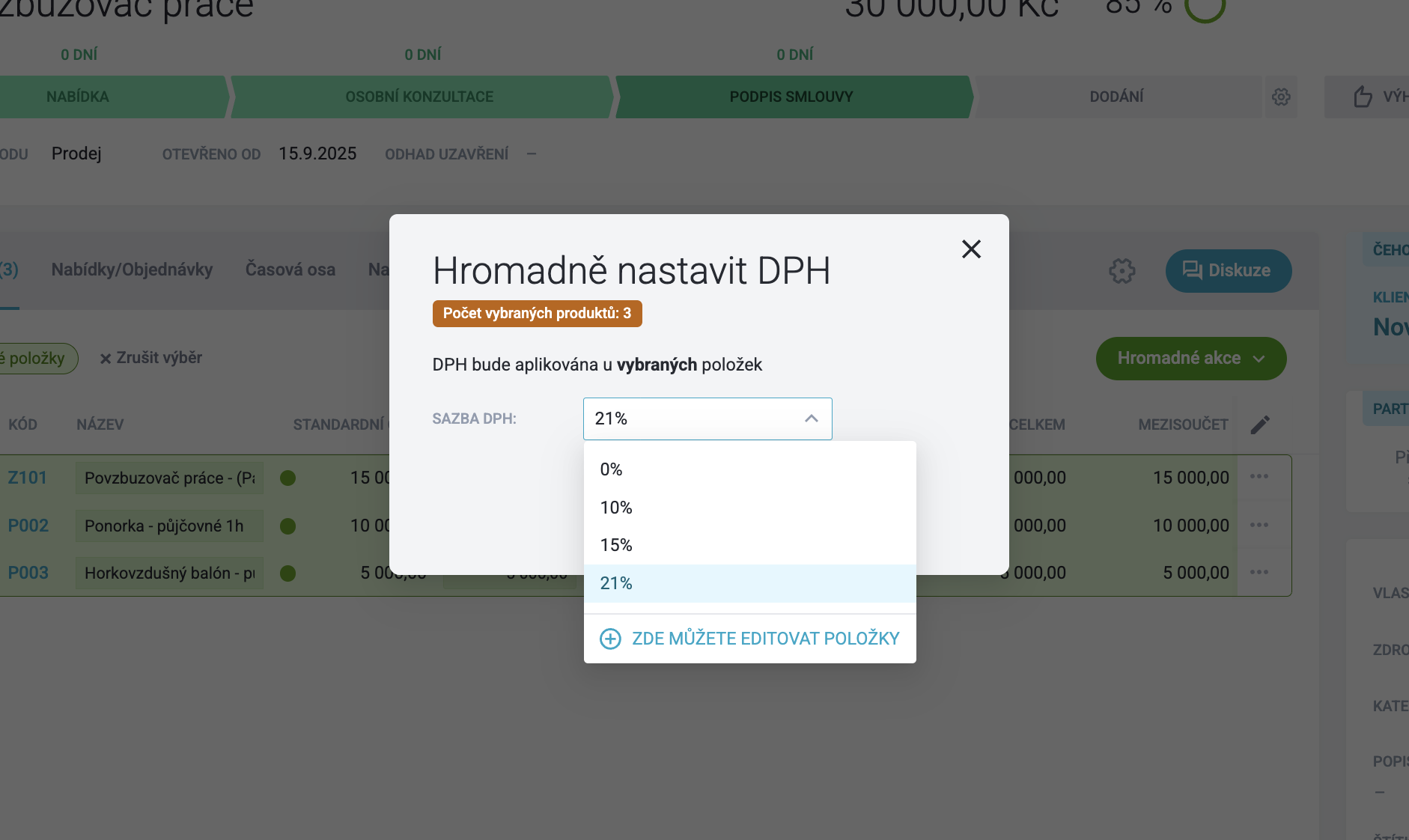This screenshot has width=1409, height=840.
Task: Open three-dot menu for the P002 row
Action: tap(1259, 525)
